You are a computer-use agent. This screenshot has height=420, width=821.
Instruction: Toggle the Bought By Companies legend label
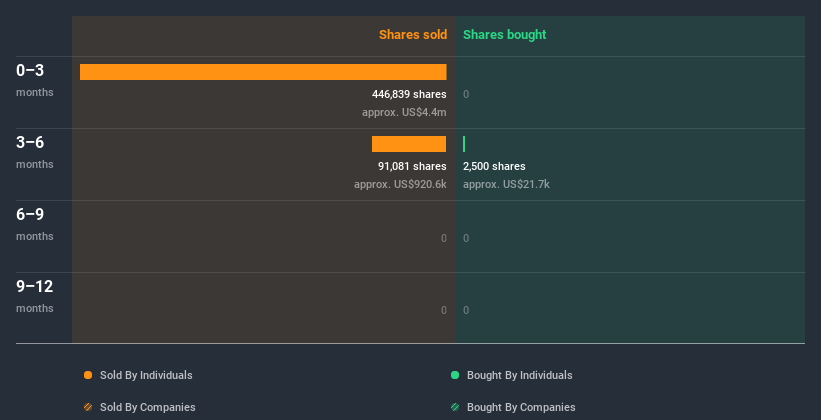(x=521, y=407)
